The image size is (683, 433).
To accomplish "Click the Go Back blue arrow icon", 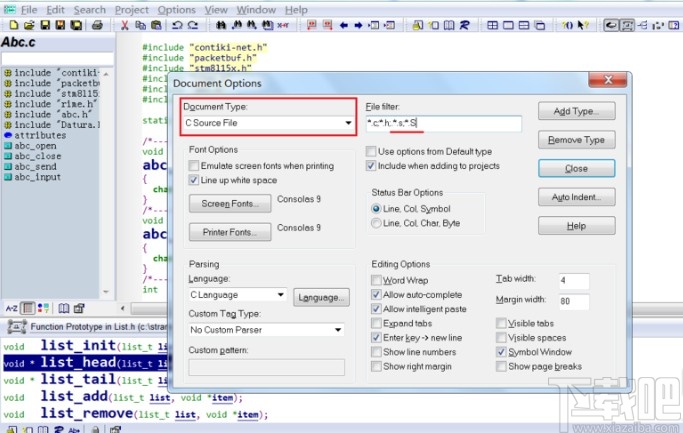I will 344,25.
